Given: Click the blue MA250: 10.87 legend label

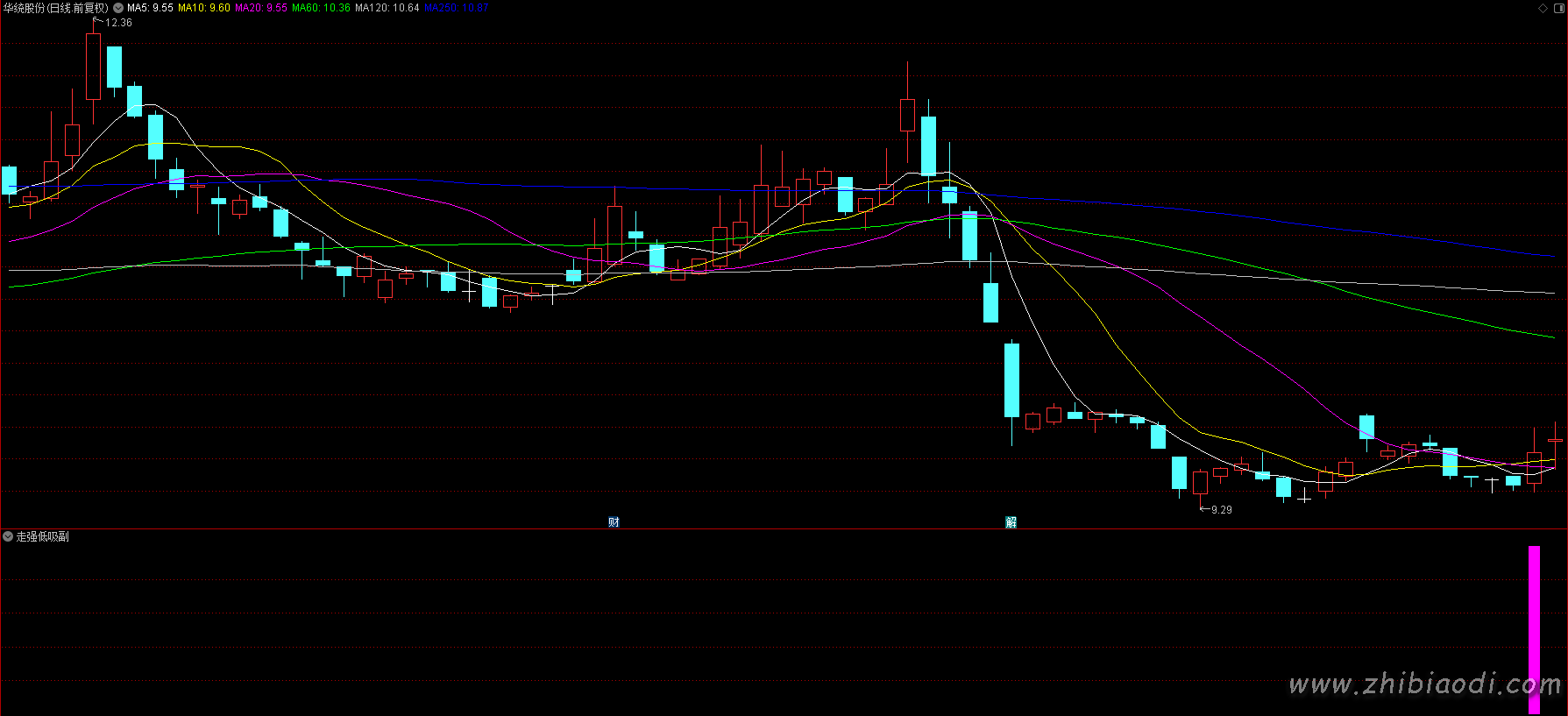Looking at the screenshot, I should click(456, 8).
